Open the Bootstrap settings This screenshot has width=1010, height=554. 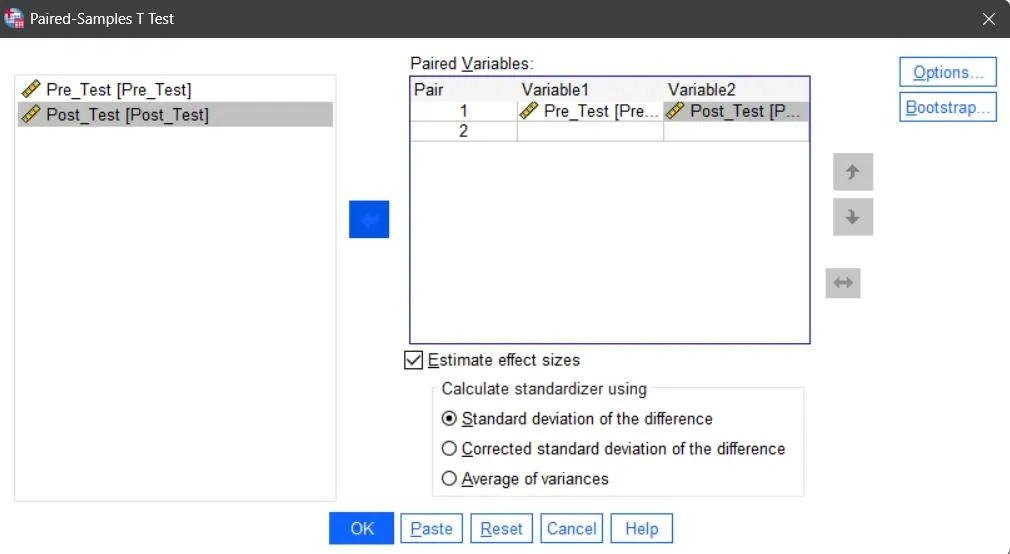948,107
